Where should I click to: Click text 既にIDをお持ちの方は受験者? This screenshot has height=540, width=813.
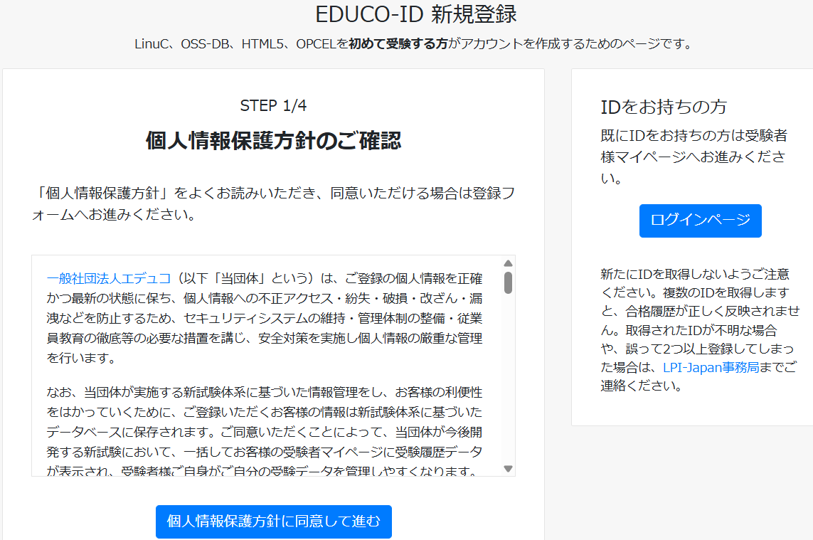[694, 135]
